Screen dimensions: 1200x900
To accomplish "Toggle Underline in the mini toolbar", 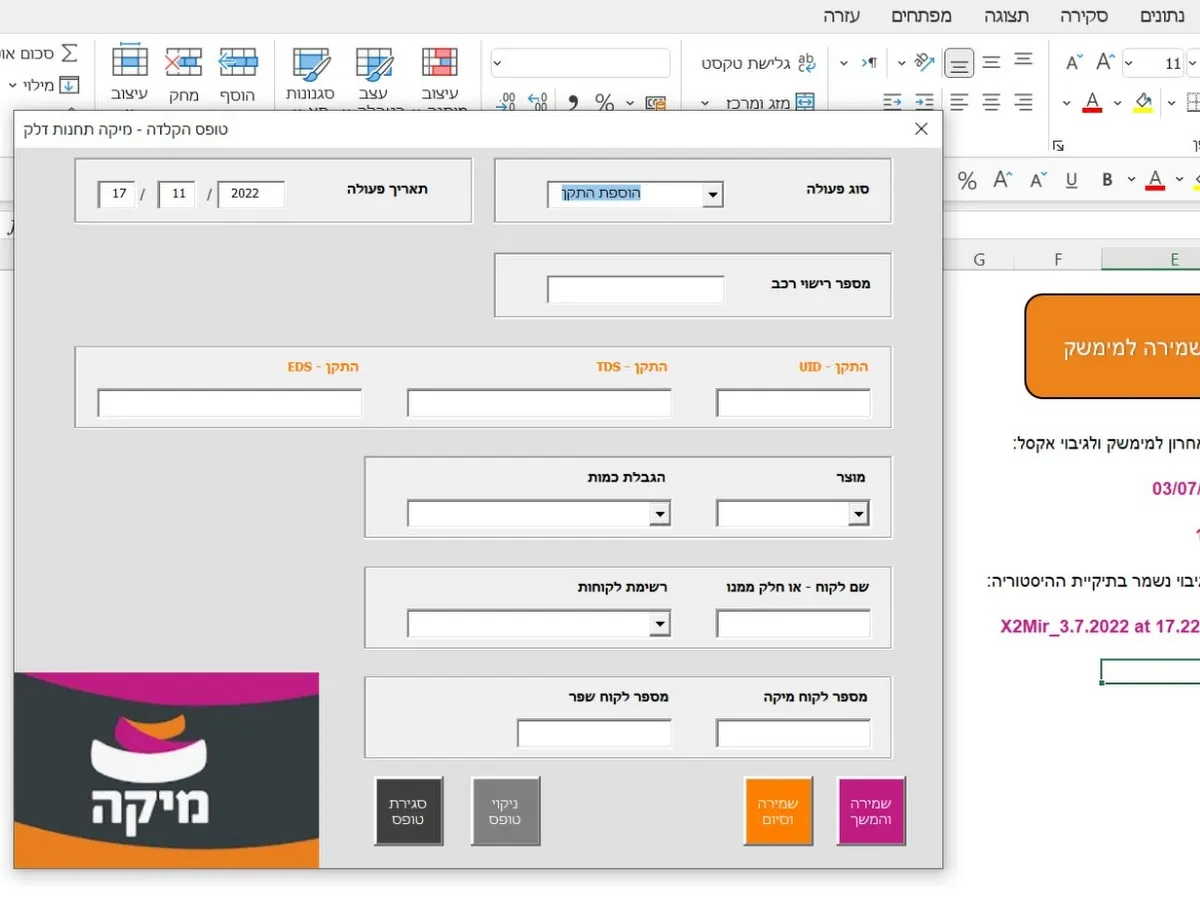I will point(1071,180).
